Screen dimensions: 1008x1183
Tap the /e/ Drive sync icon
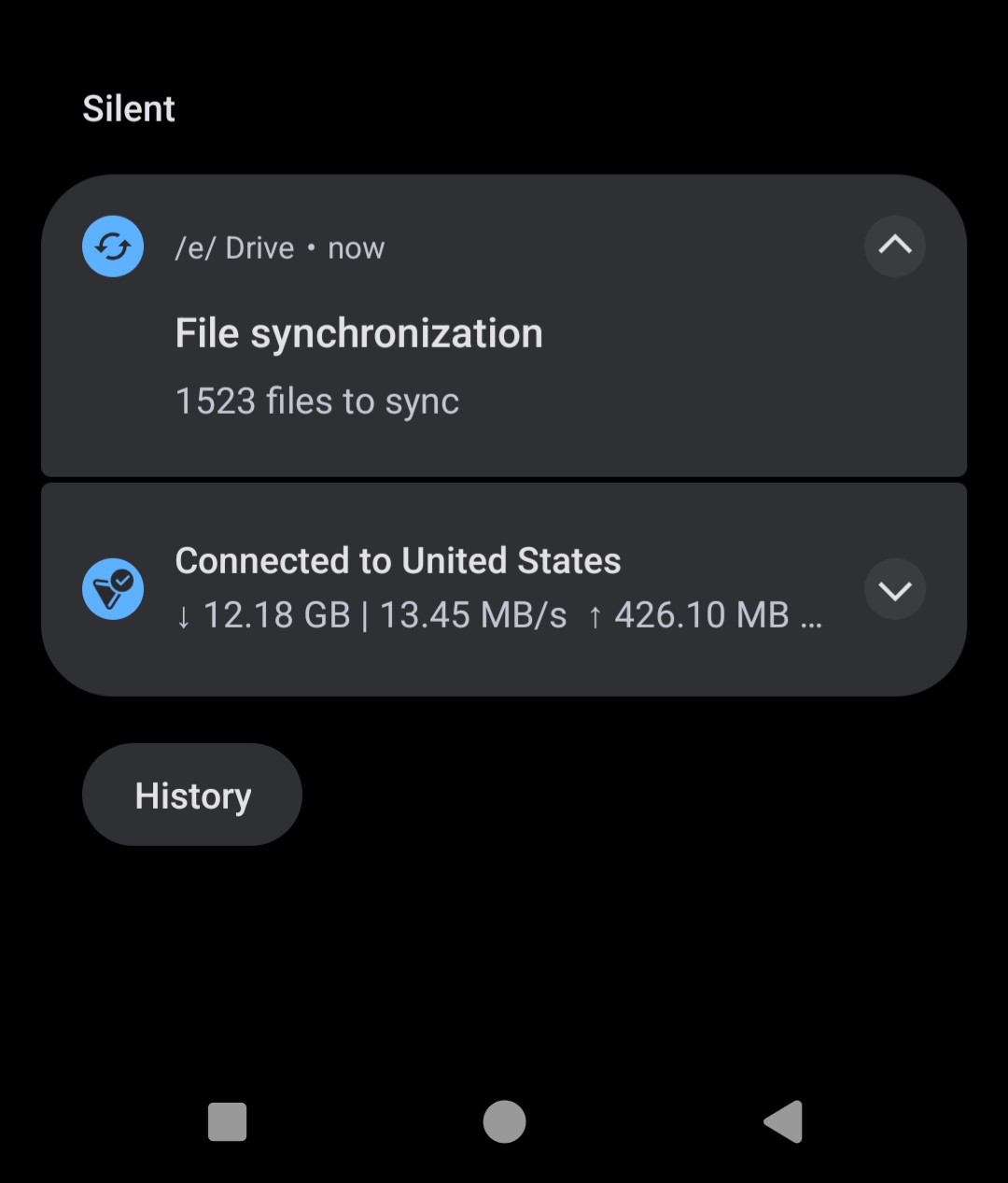[113, 246]
